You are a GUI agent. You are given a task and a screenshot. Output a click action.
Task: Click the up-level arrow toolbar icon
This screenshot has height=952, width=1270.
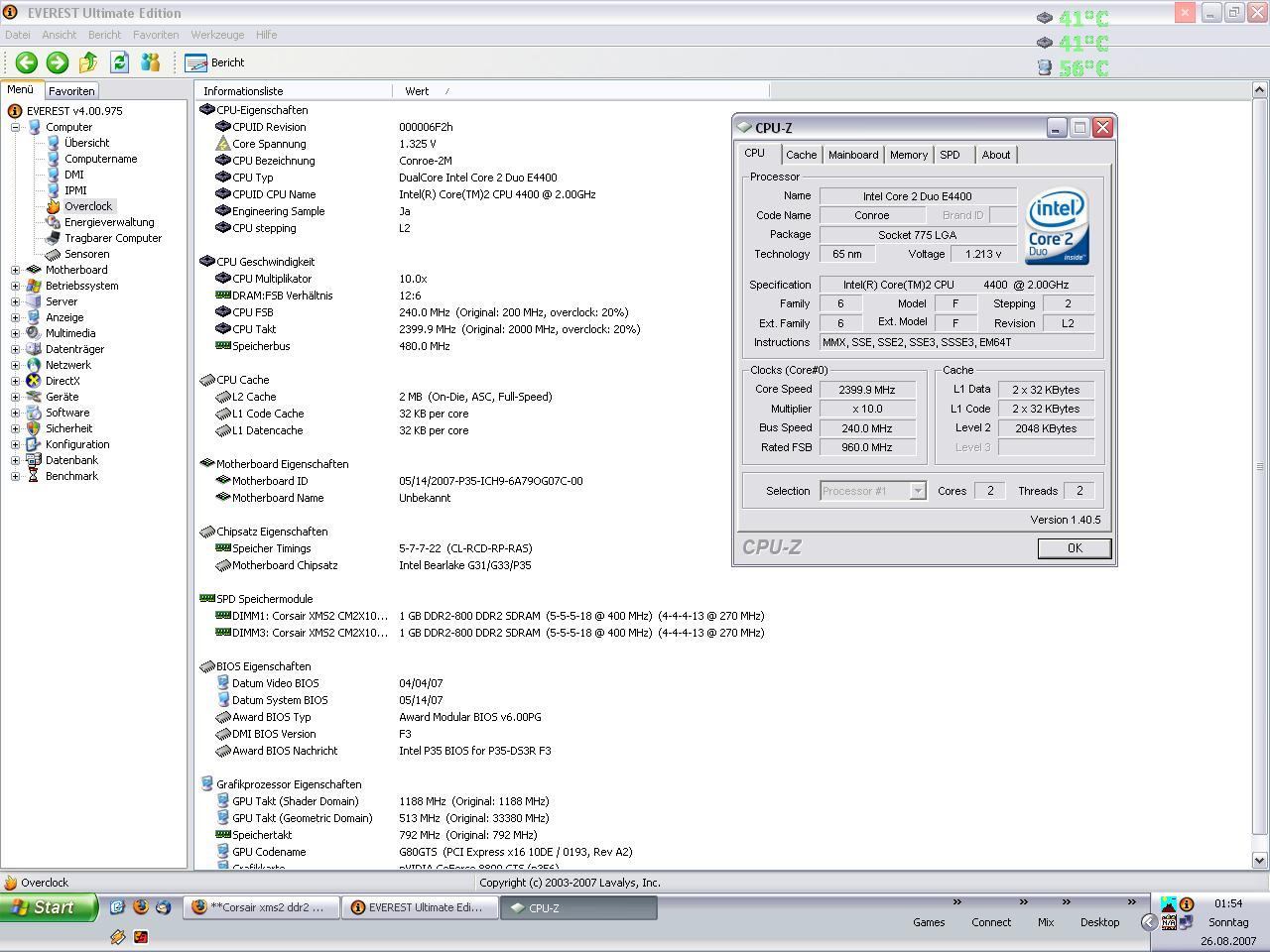click(88, 62)
